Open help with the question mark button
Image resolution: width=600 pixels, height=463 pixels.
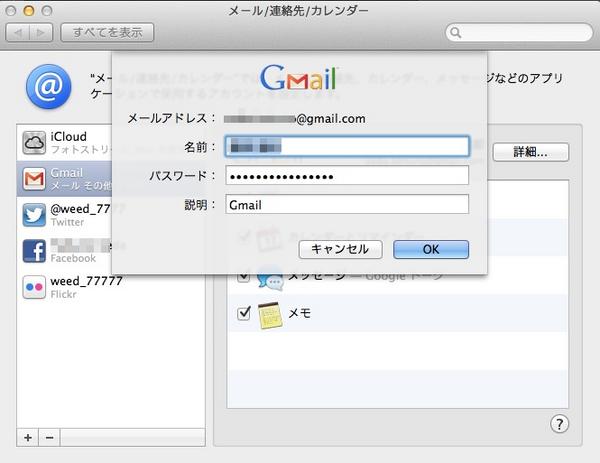(x=559, y=424)
